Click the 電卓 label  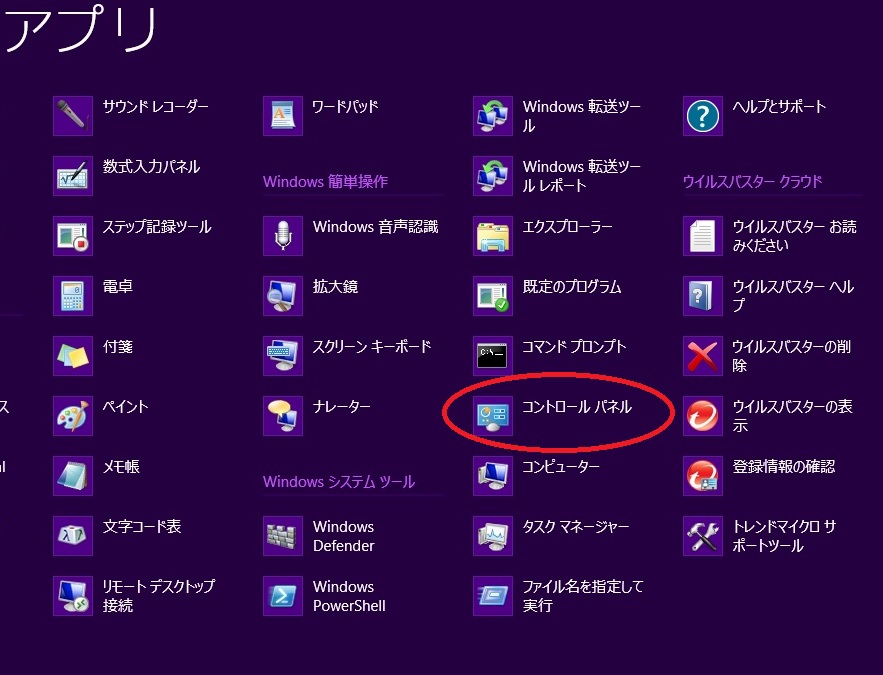[x=118, y=287]
